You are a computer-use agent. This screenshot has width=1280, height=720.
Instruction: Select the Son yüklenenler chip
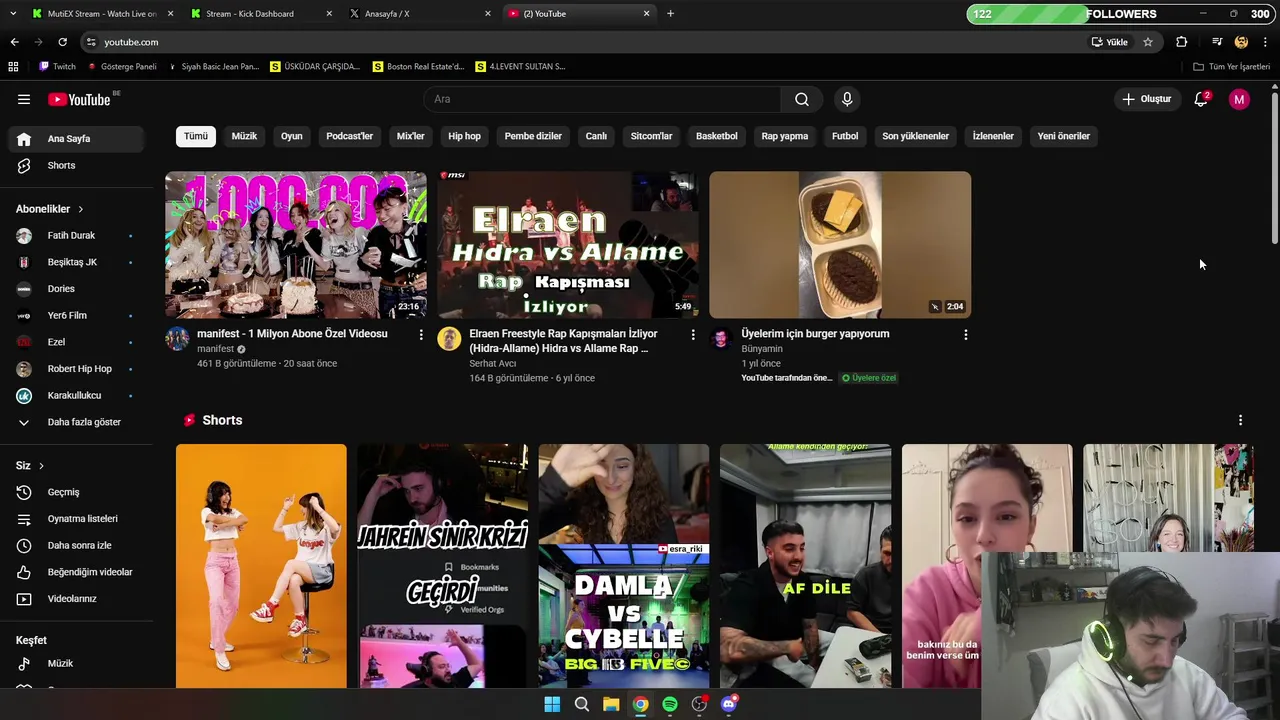point(915,136)
